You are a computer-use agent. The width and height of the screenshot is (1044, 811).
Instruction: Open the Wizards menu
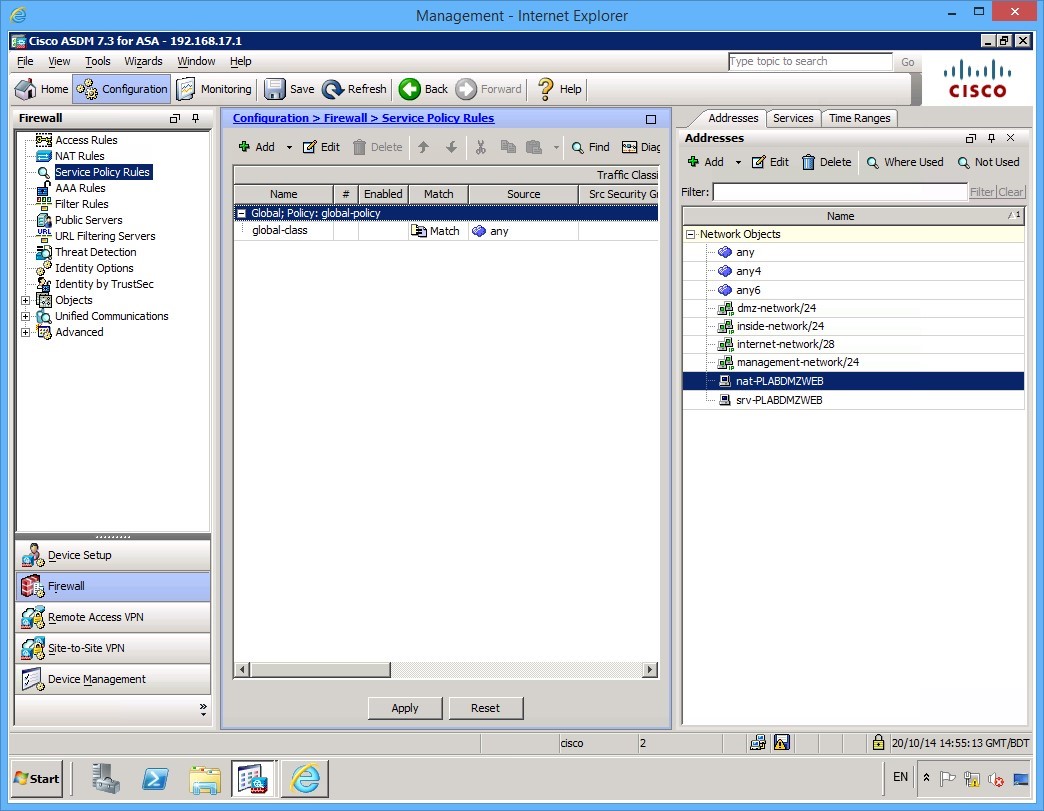142,61
